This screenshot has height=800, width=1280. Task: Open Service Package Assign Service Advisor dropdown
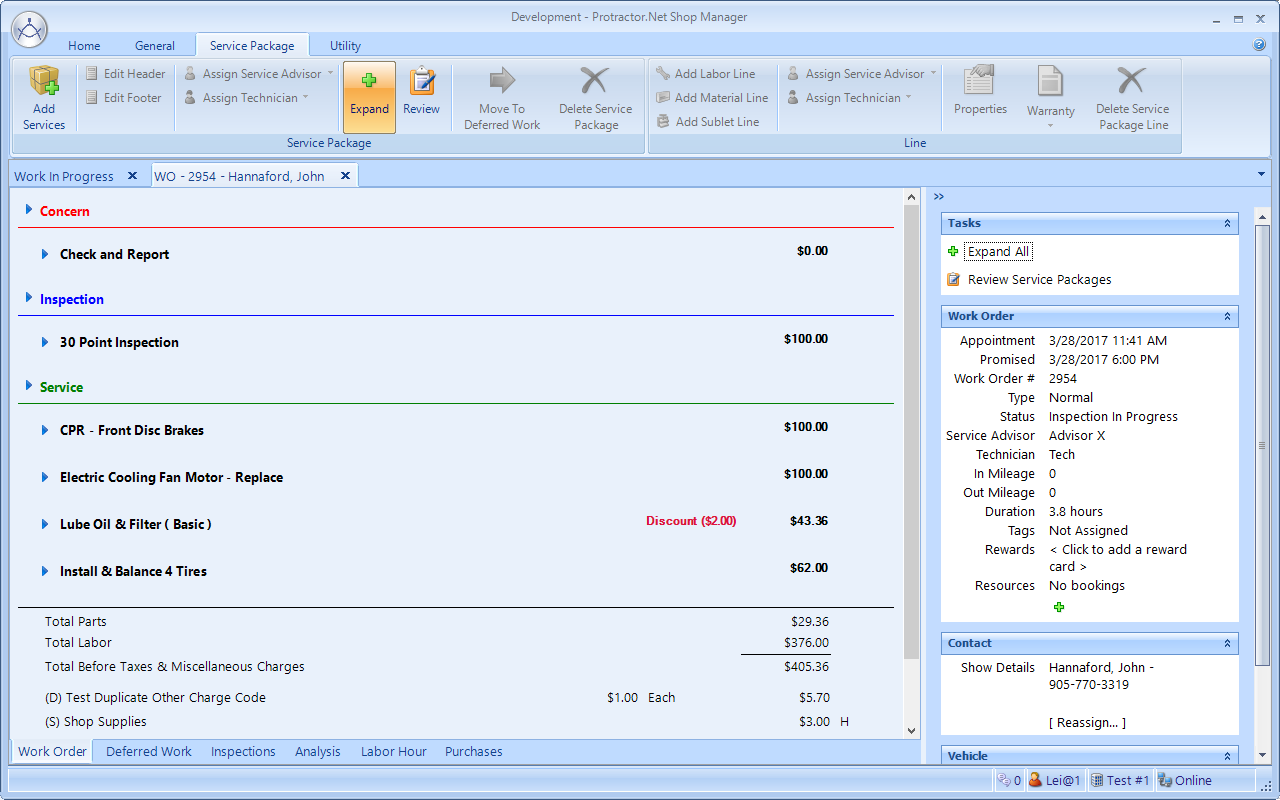pyautogui.click(x=259, y=74)
